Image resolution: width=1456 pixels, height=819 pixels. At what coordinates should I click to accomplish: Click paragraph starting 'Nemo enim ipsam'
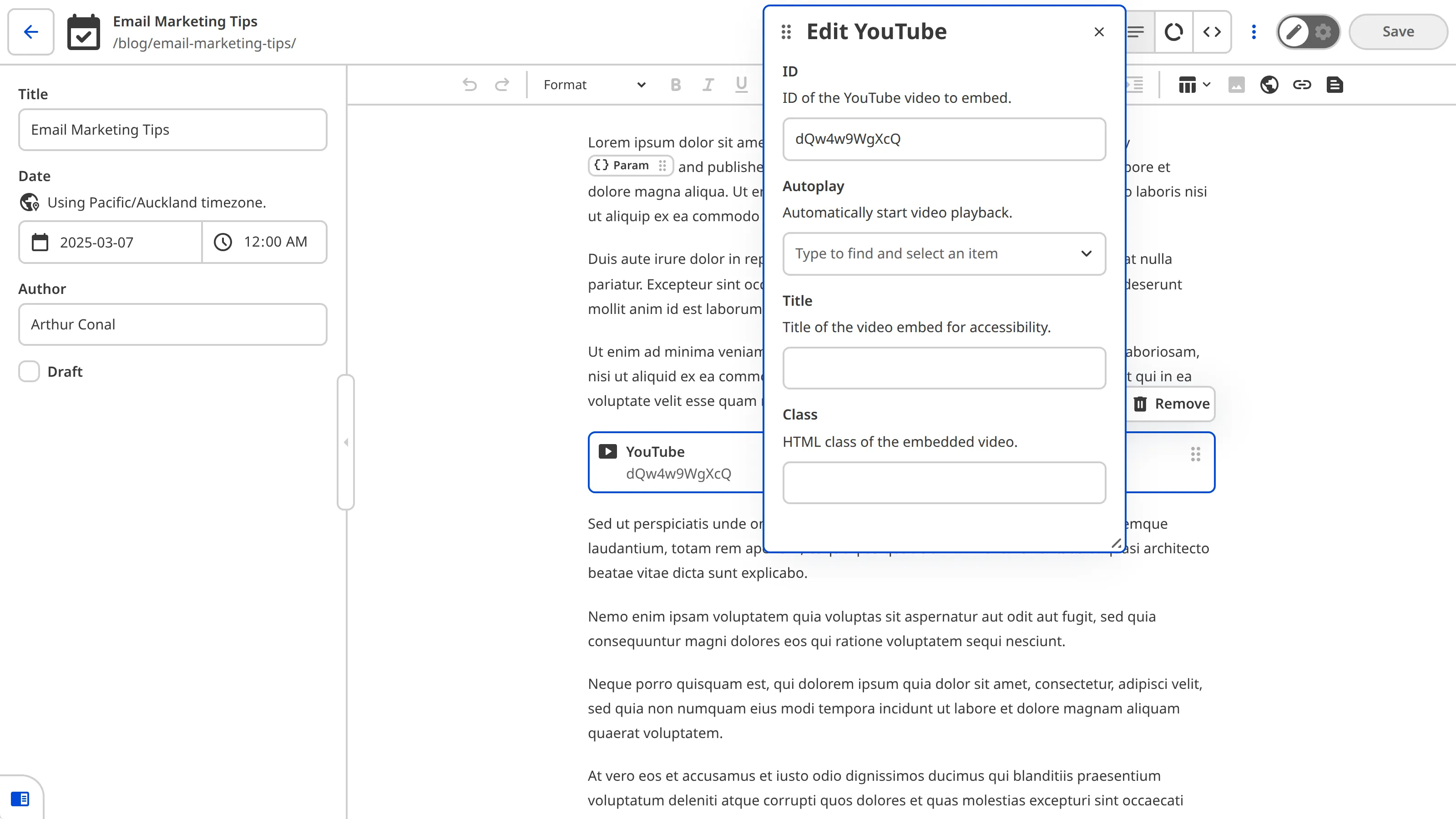point(872,628)
